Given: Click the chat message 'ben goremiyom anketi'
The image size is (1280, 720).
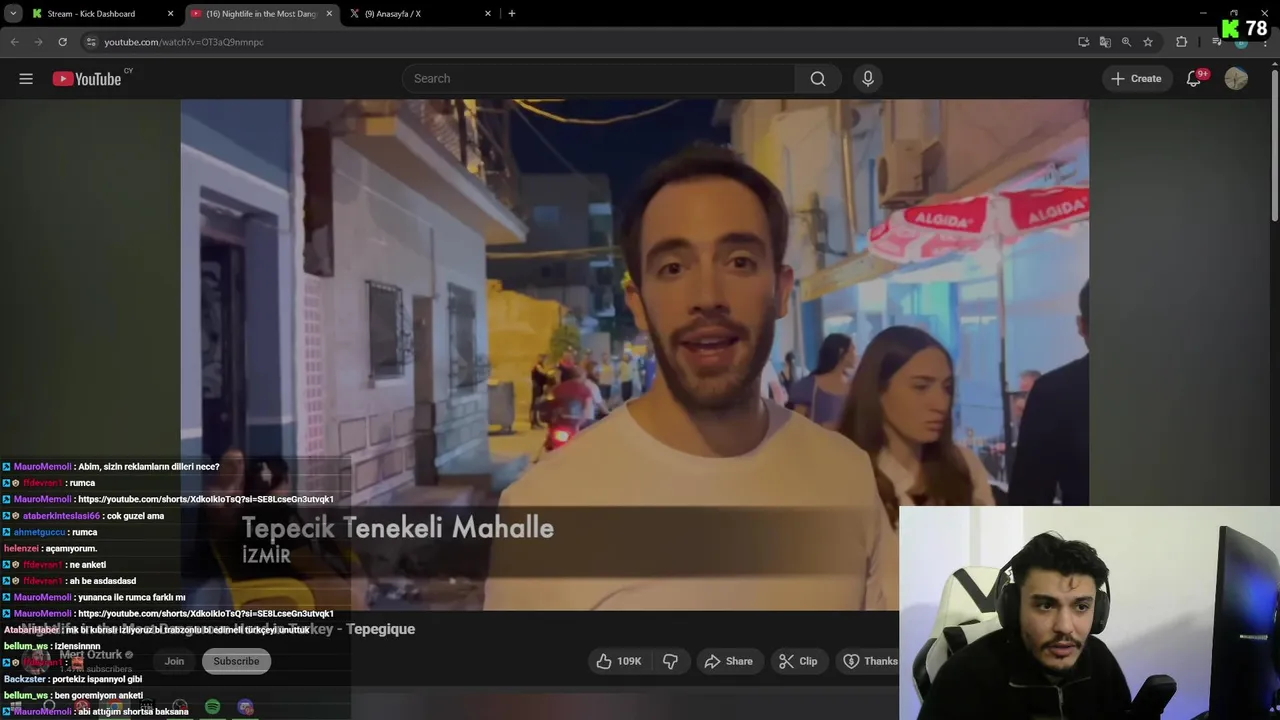Looking at the screenshot, I should [98, 695].
